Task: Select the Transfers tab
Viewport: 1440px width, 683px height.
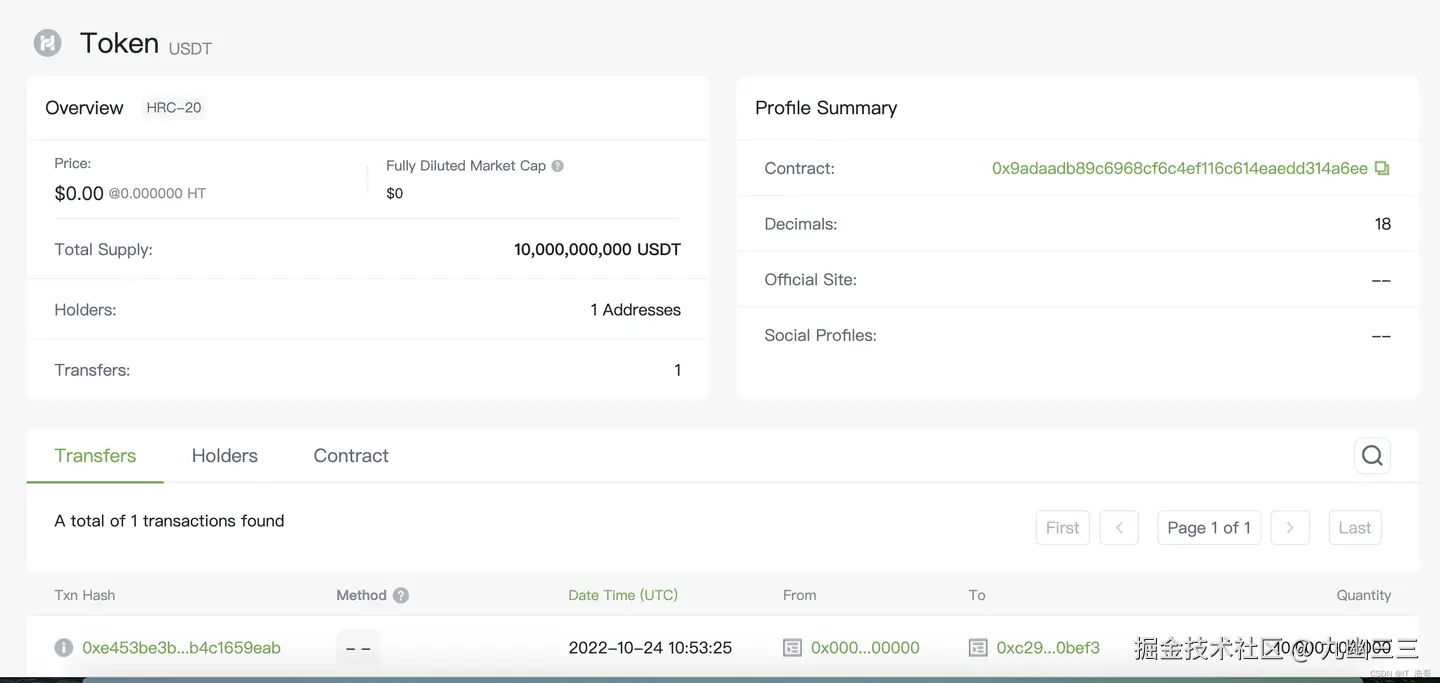Action: (95, 456)
